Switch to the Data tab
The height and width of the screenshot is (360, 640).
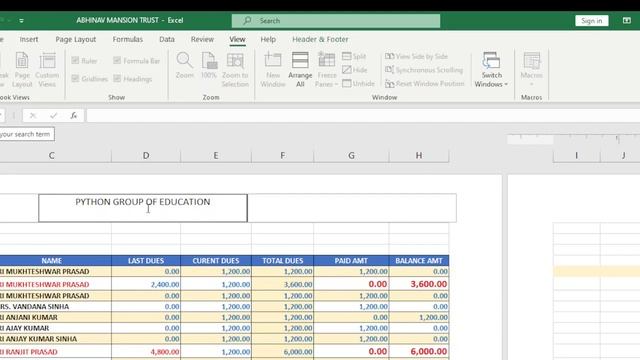(x=167, y=39)
